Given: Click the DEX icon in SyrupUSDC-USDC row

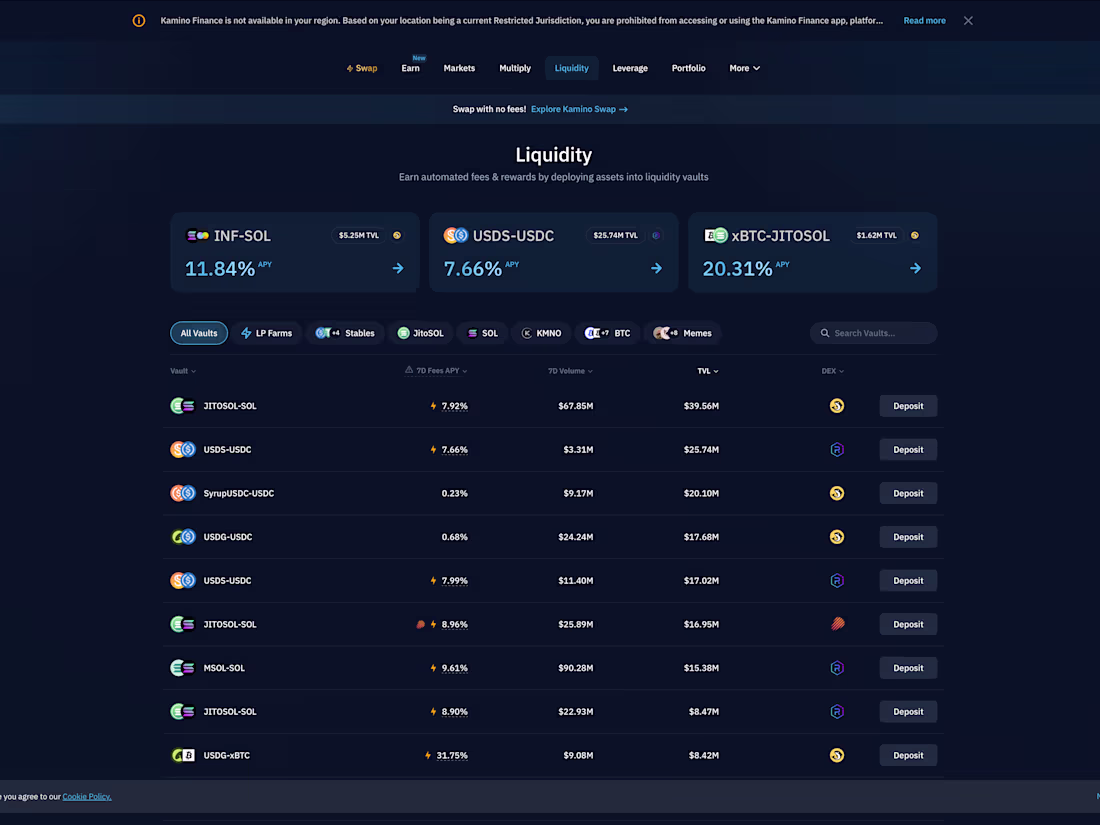Looking at the screenshot, I should tap(837, 493).
